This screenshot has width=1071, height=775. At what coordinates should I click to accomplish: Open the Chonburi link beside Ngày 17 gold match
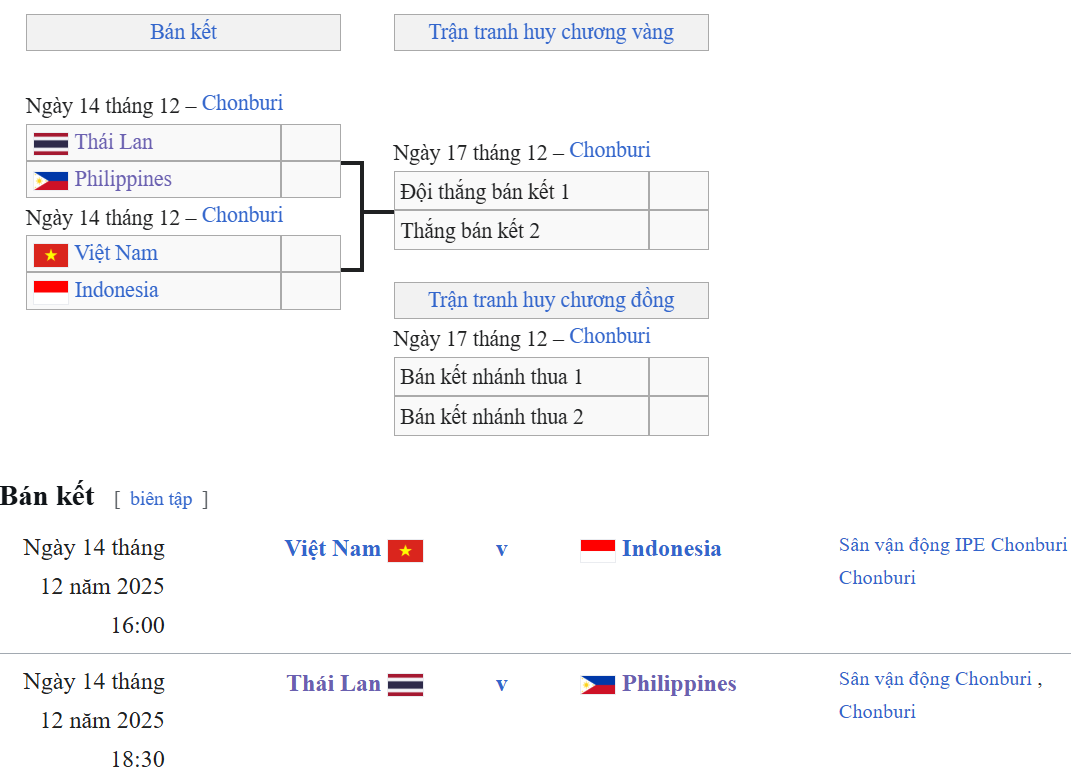coord(610,150)
